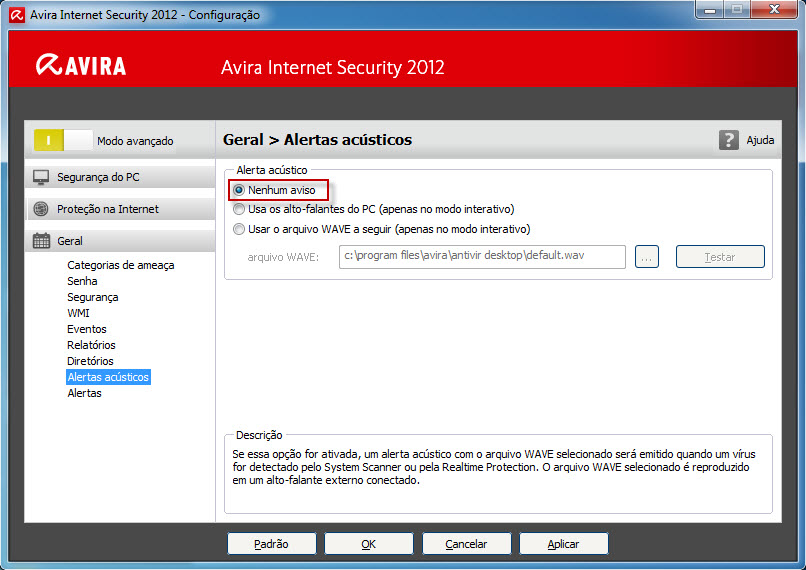The height and width of the screenshot is (570, 806).
Task: Open the WMI settings page
Action: (x=78, y=313)
